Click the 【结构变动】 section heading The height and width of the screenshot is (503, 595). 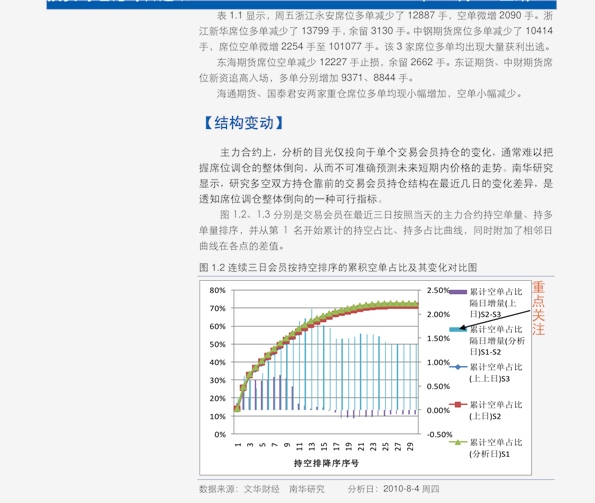(x=244, y=123)
